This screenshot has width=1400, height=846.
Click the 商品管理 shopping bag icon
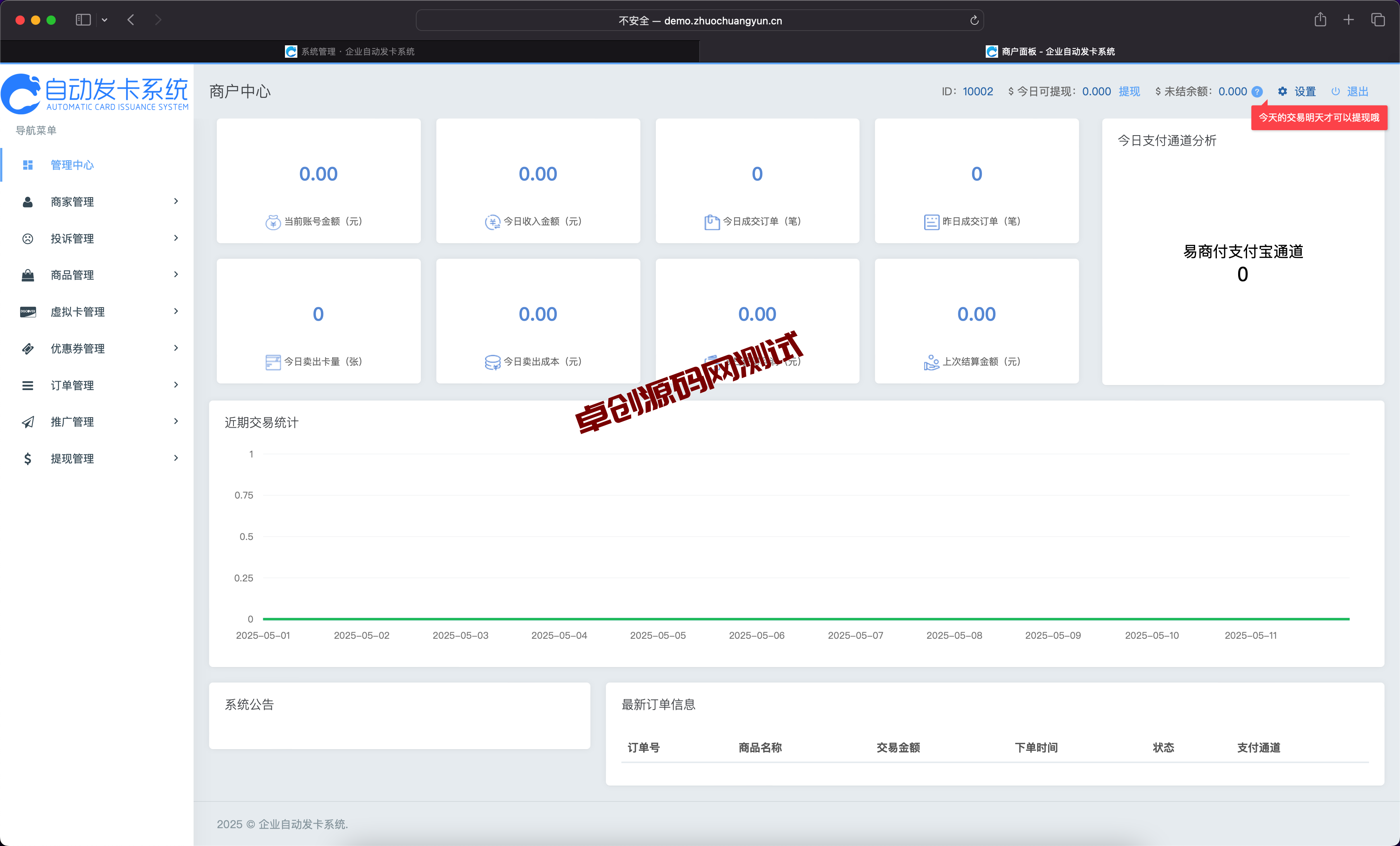28,275
